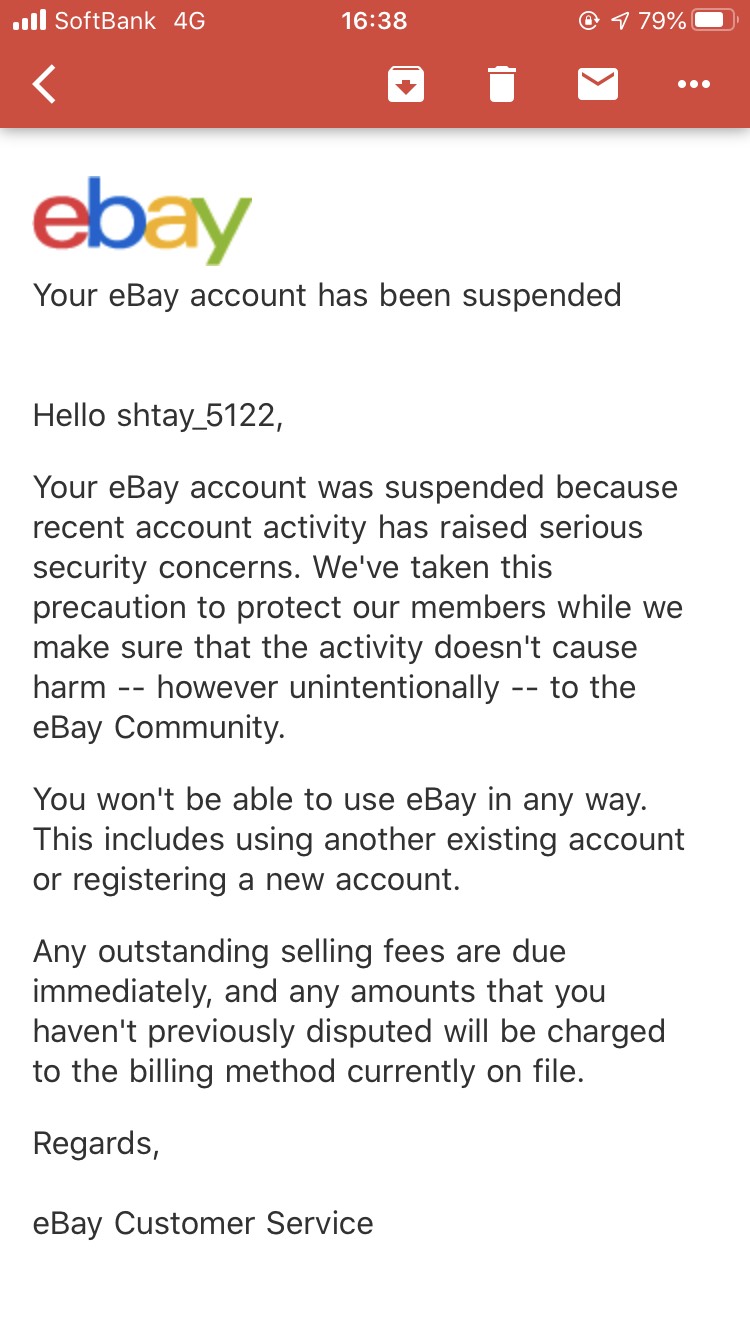
Task: Tap the 'eBay Community.' text
Action: (159, 727)
